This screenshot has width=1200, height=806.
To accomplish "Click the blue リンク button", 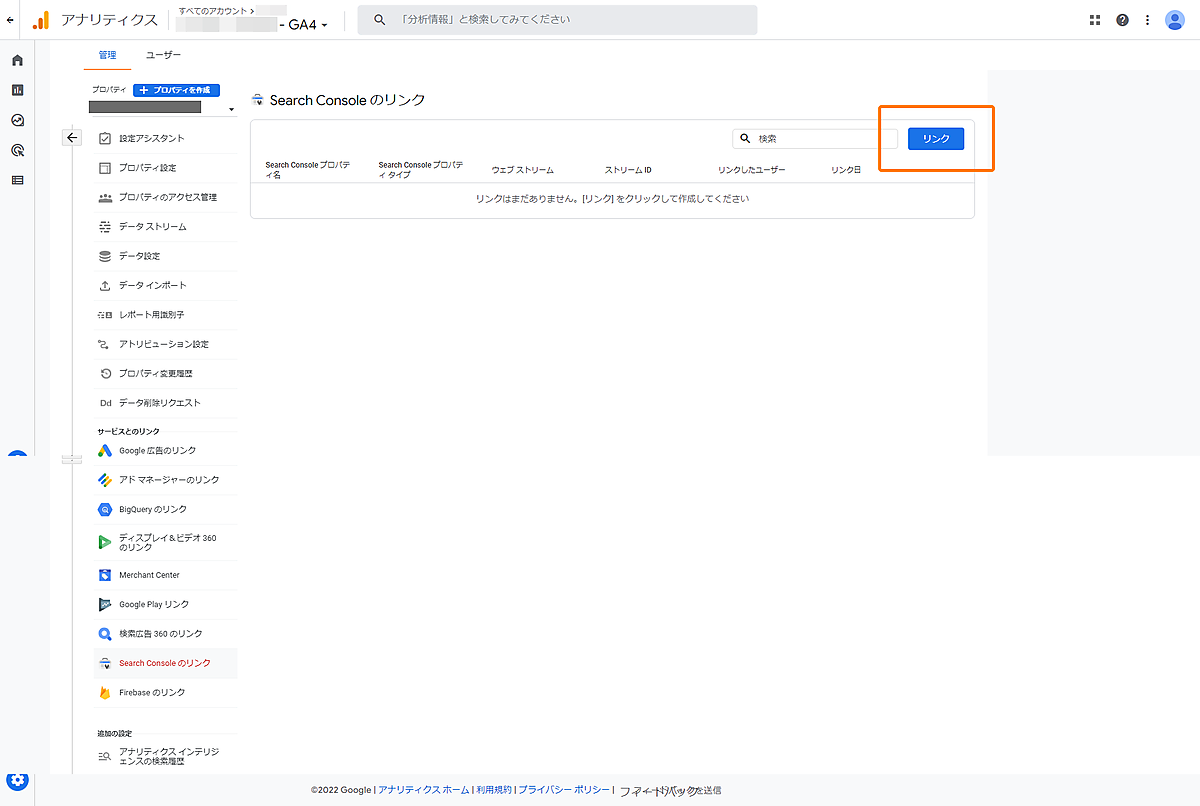I will [x=935, y=139].
